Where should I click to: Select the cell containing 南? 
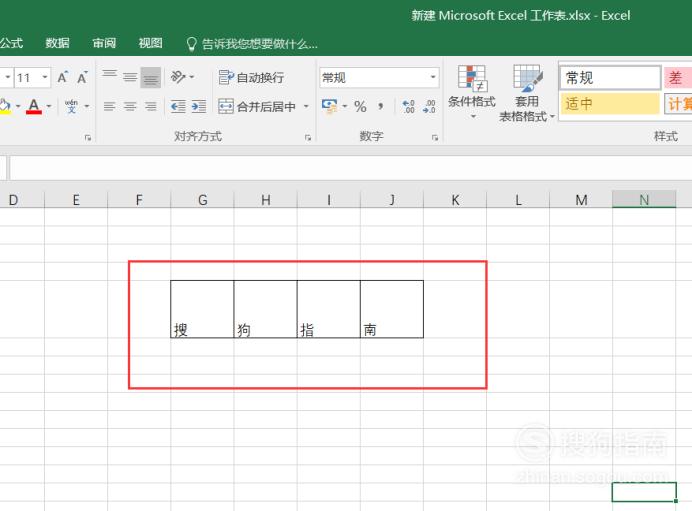(392, 309)
